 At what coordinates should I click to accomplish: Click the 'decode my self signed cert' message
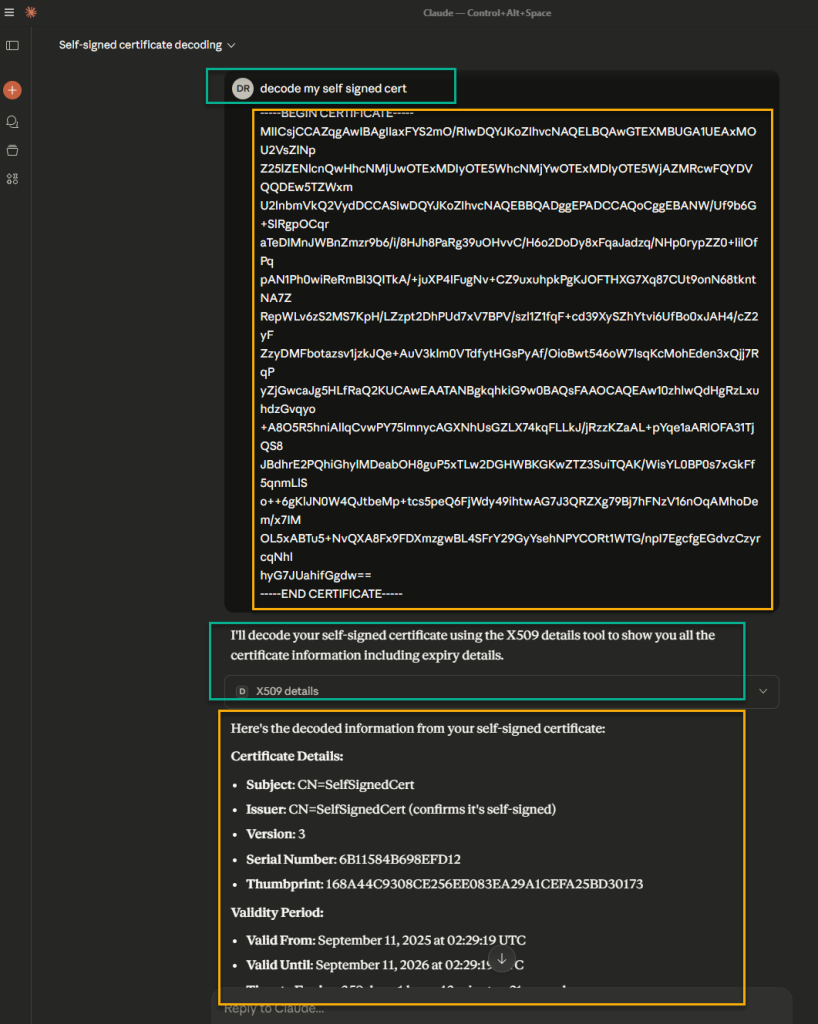pyautogui.click(x=333, y=88)
